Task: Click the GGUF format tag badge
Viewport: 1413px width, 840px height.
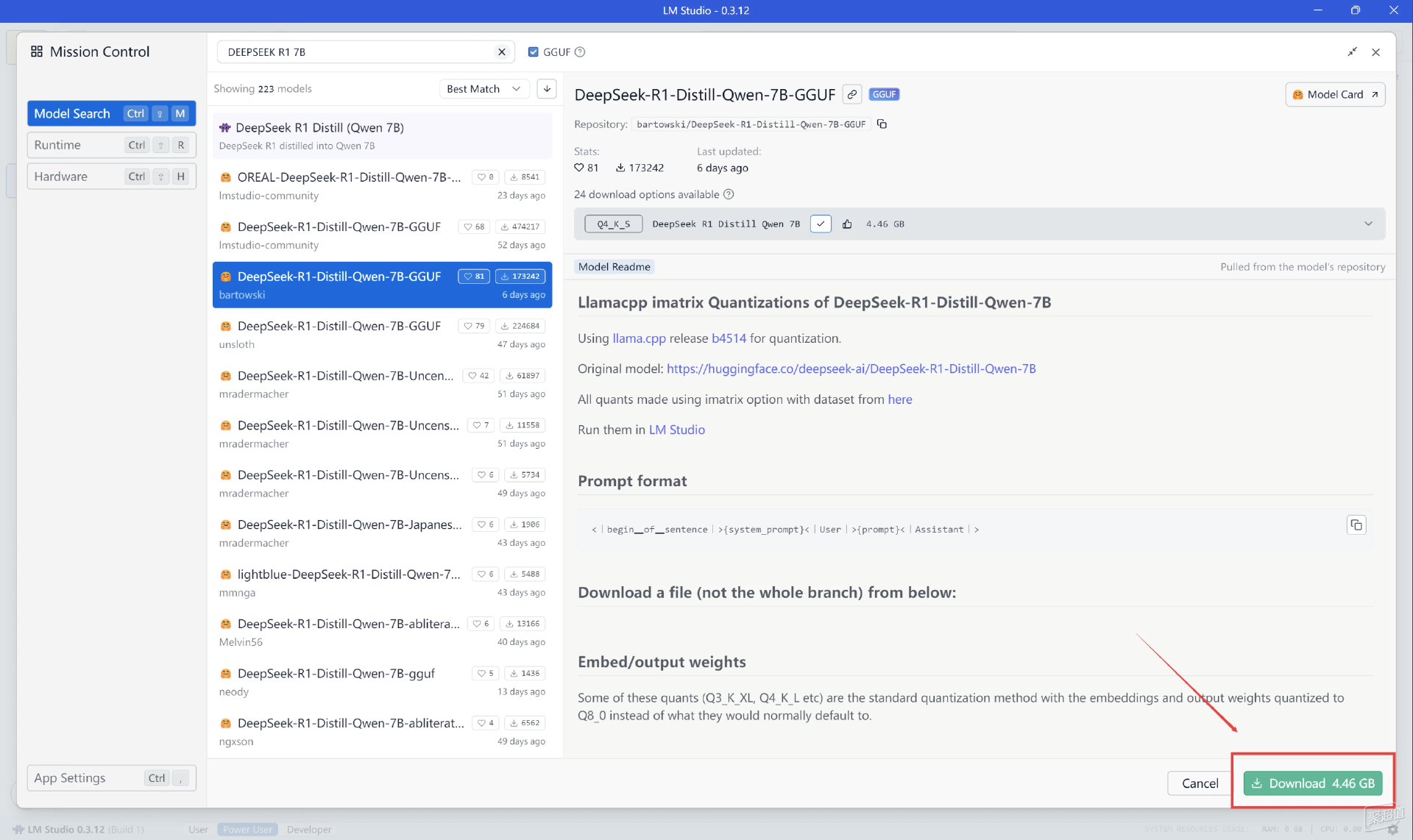Action: pyautogui.click(x=884, y=94)
